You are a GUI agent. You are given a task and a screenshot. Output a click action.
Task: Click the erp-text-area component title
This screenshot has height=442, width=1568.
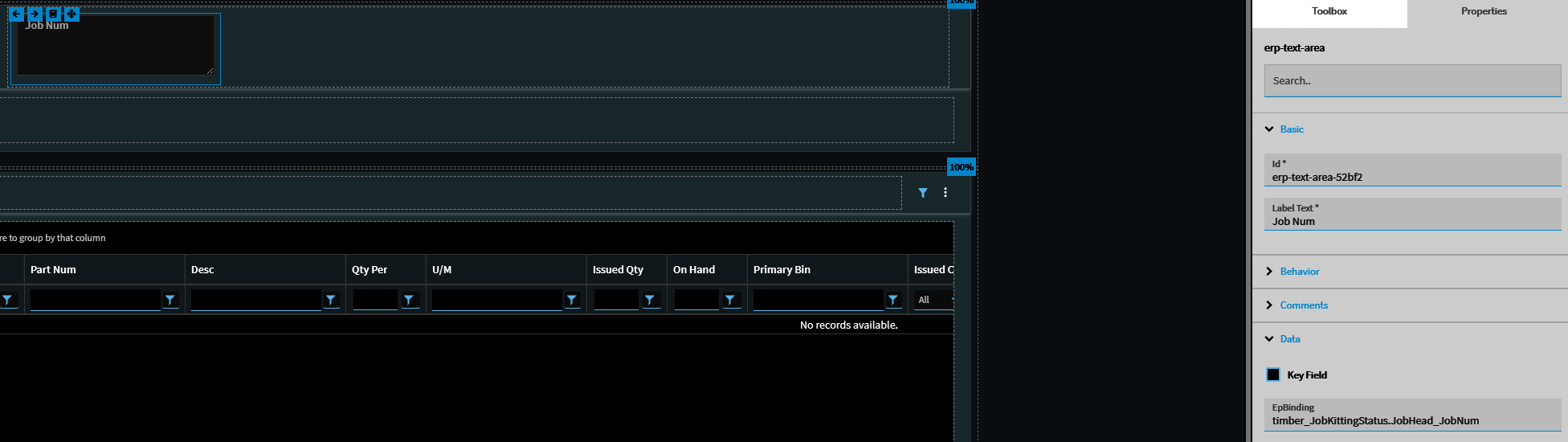(1294, 48)
